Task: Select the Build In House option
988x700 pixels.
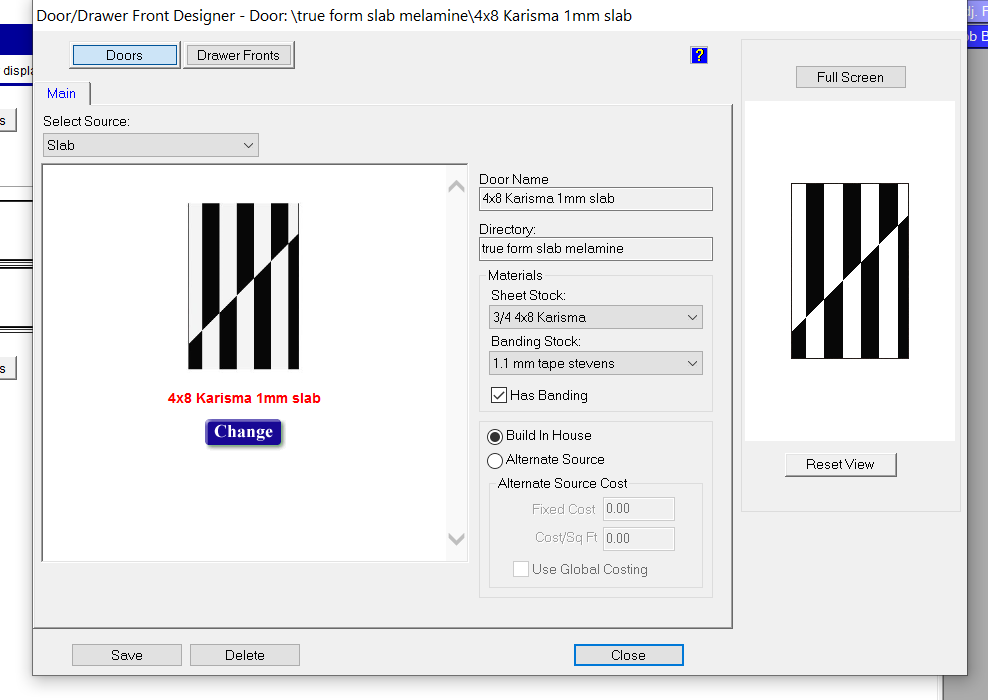Action: coord(495,436)
